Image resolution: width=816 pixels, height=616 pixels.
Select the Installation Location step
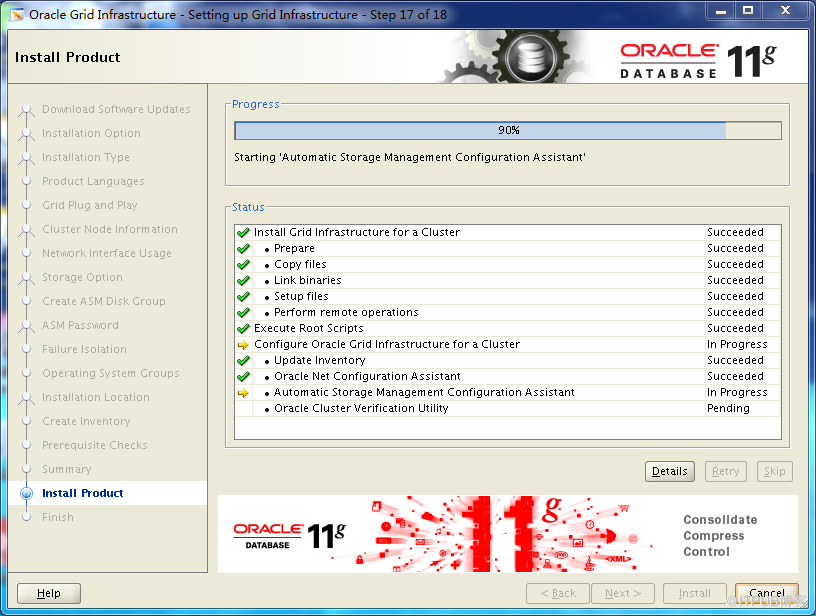click(x=96, y=397)
